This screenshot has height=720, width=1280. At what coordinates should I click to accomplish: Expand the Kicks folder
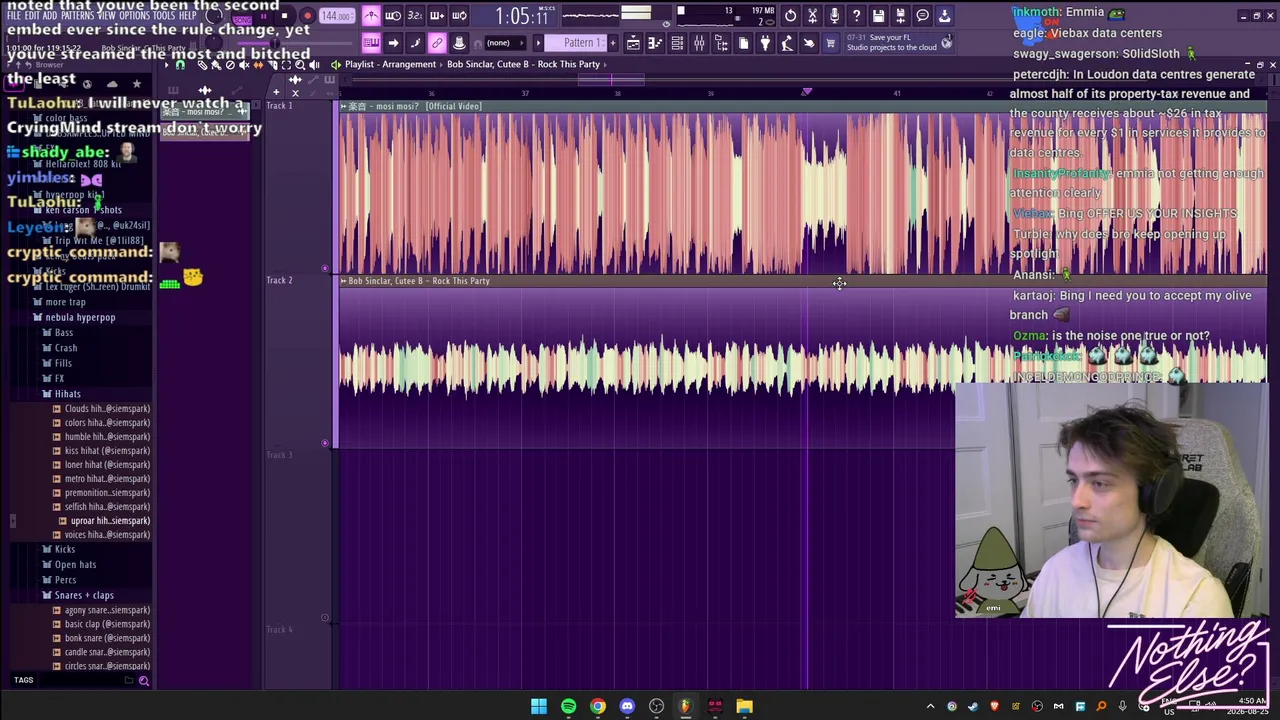[x=64, y=549]
